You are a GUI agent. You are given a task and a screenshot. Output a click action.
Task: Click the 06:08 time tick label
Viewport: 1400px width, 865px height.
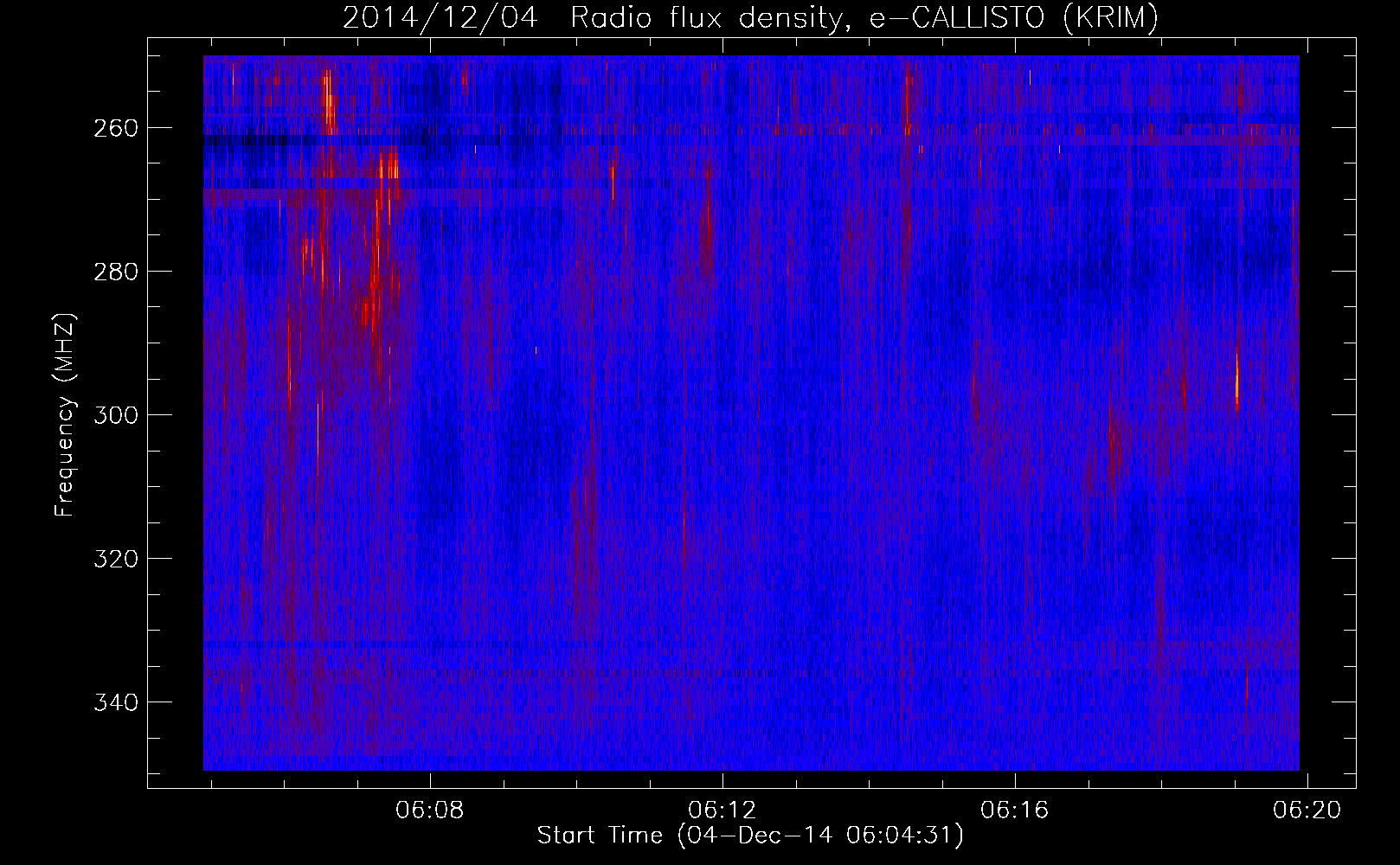(x=430, y=811)
